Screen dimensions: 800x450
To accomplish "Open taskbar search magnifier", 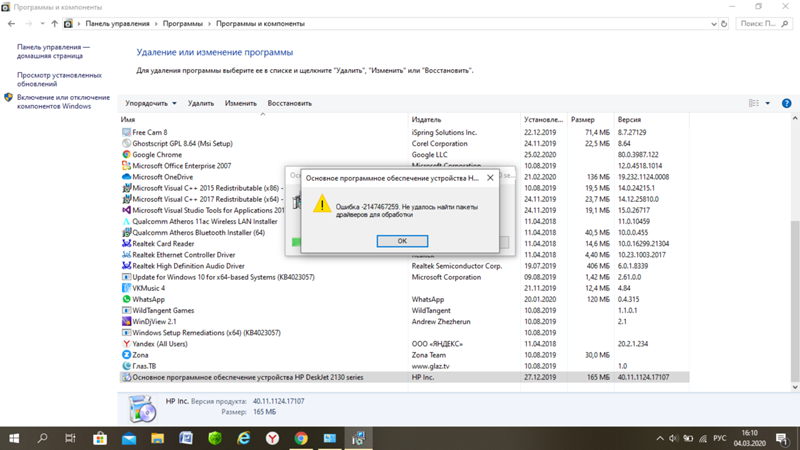I will 43,438.
